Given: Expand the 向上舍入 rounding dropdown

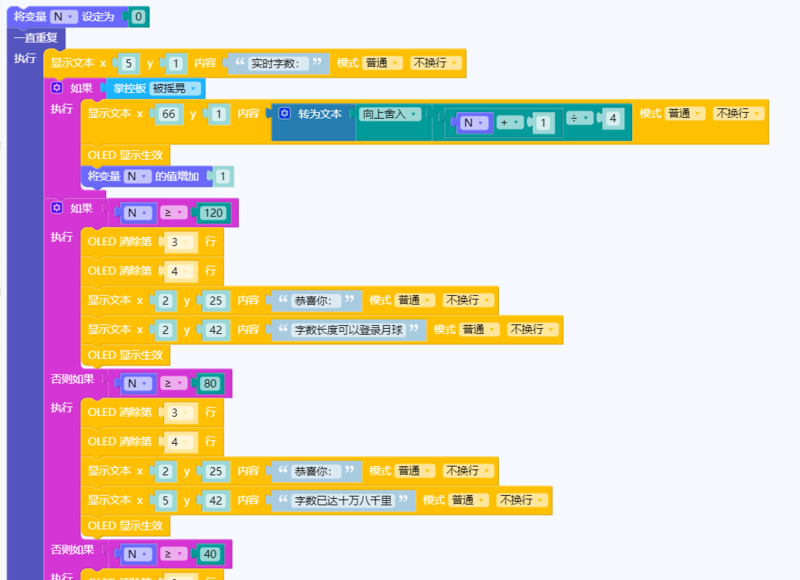Looking at the screenshot, I should [391, 114].
